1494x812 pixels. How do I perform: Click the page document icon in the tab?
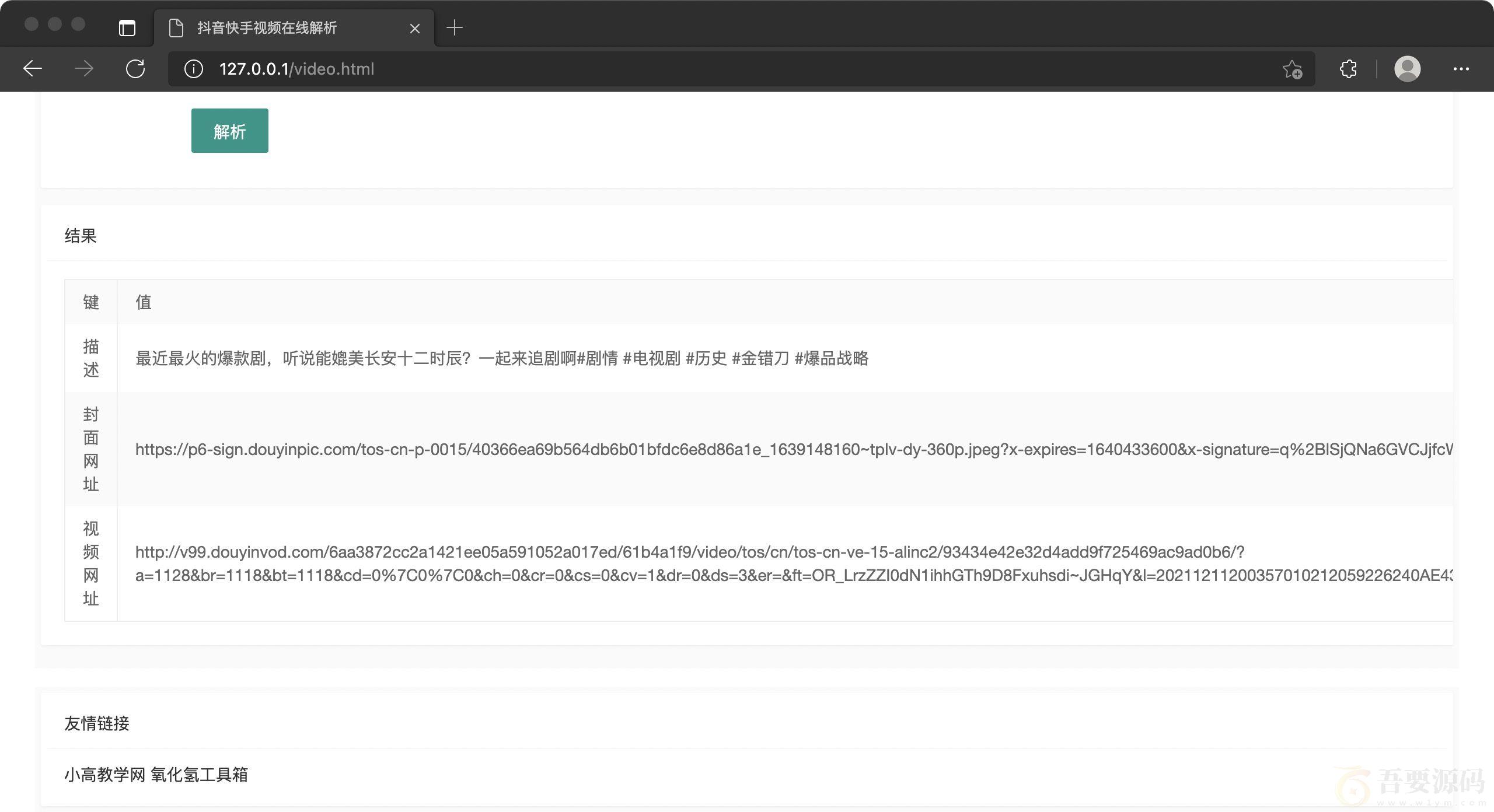point(176,27)
